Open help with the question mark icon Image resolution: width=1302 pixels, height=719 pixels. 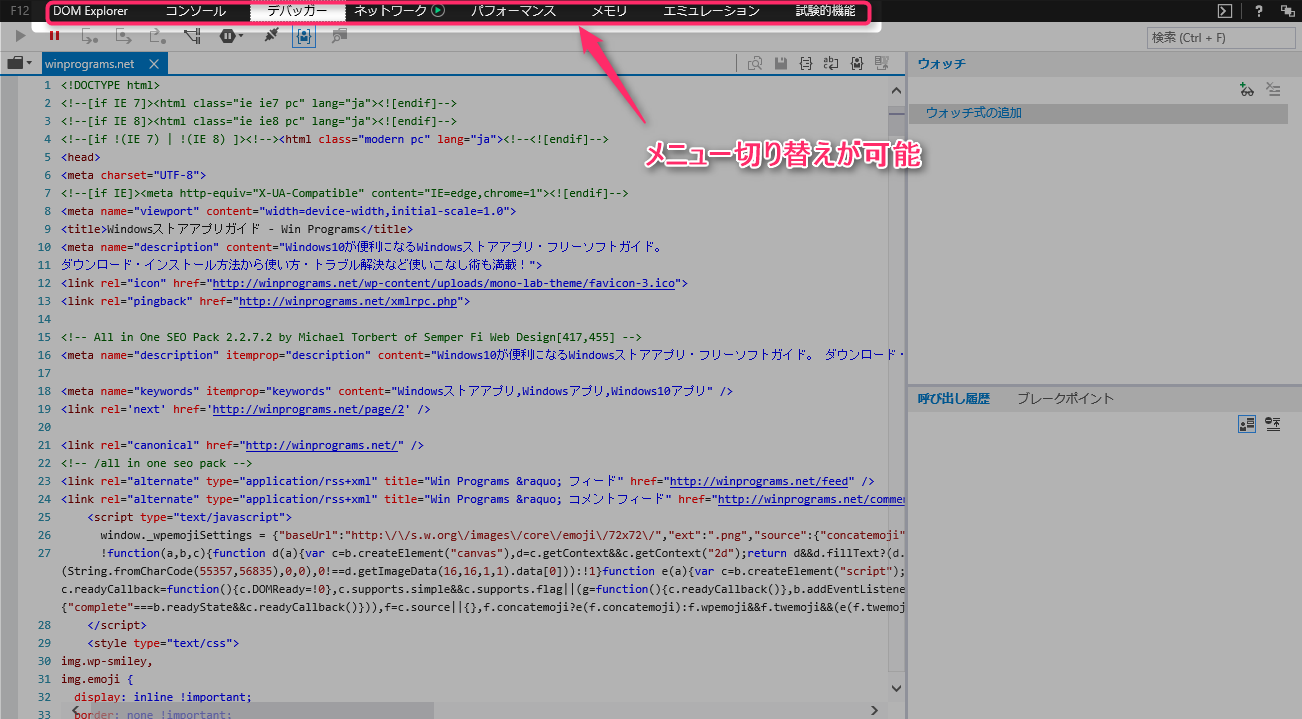[x=1258, y=11]
